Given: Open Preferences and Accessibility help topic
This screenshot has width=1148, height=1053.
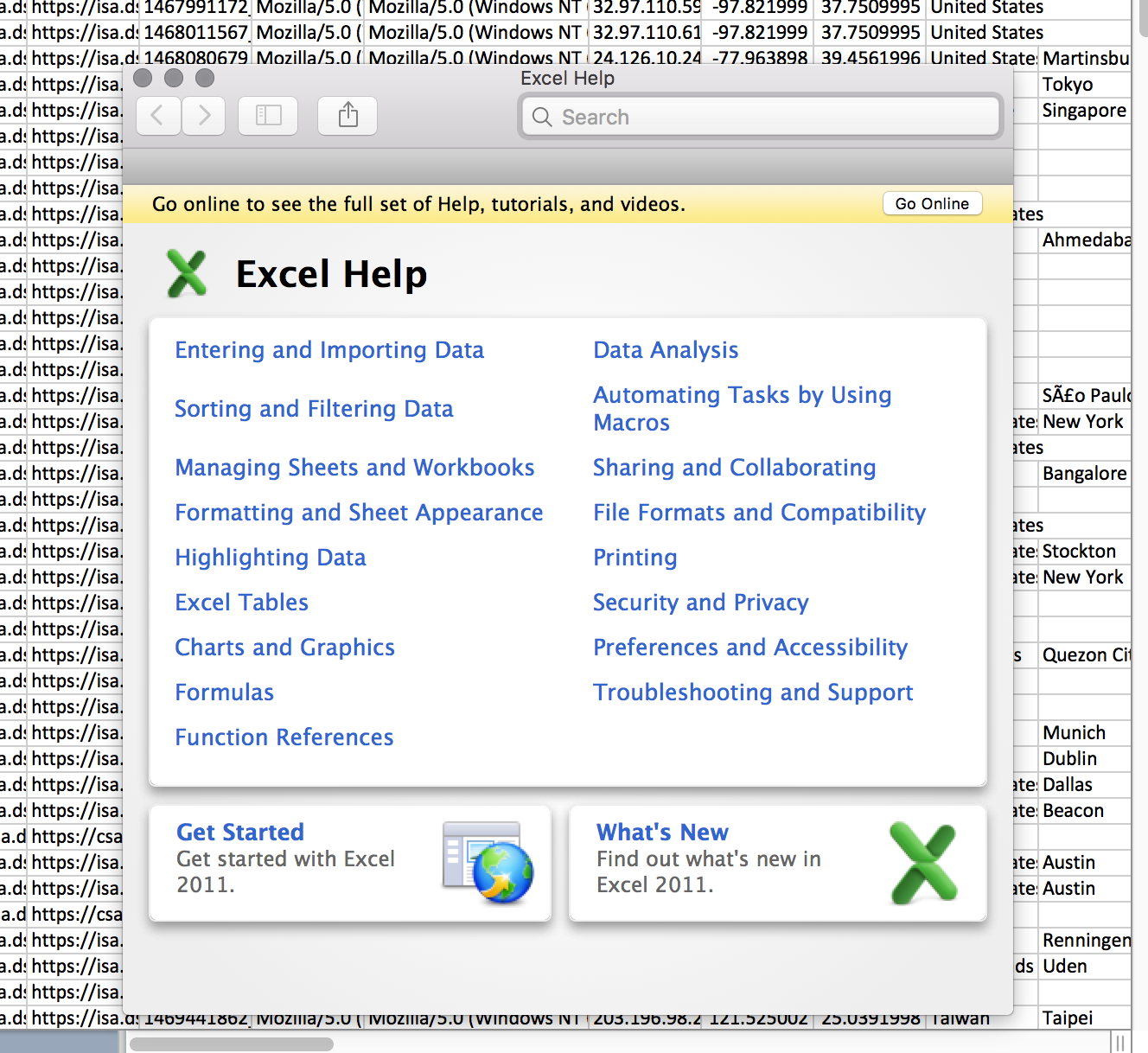Looking at the screenshot, I should point(750,648).
